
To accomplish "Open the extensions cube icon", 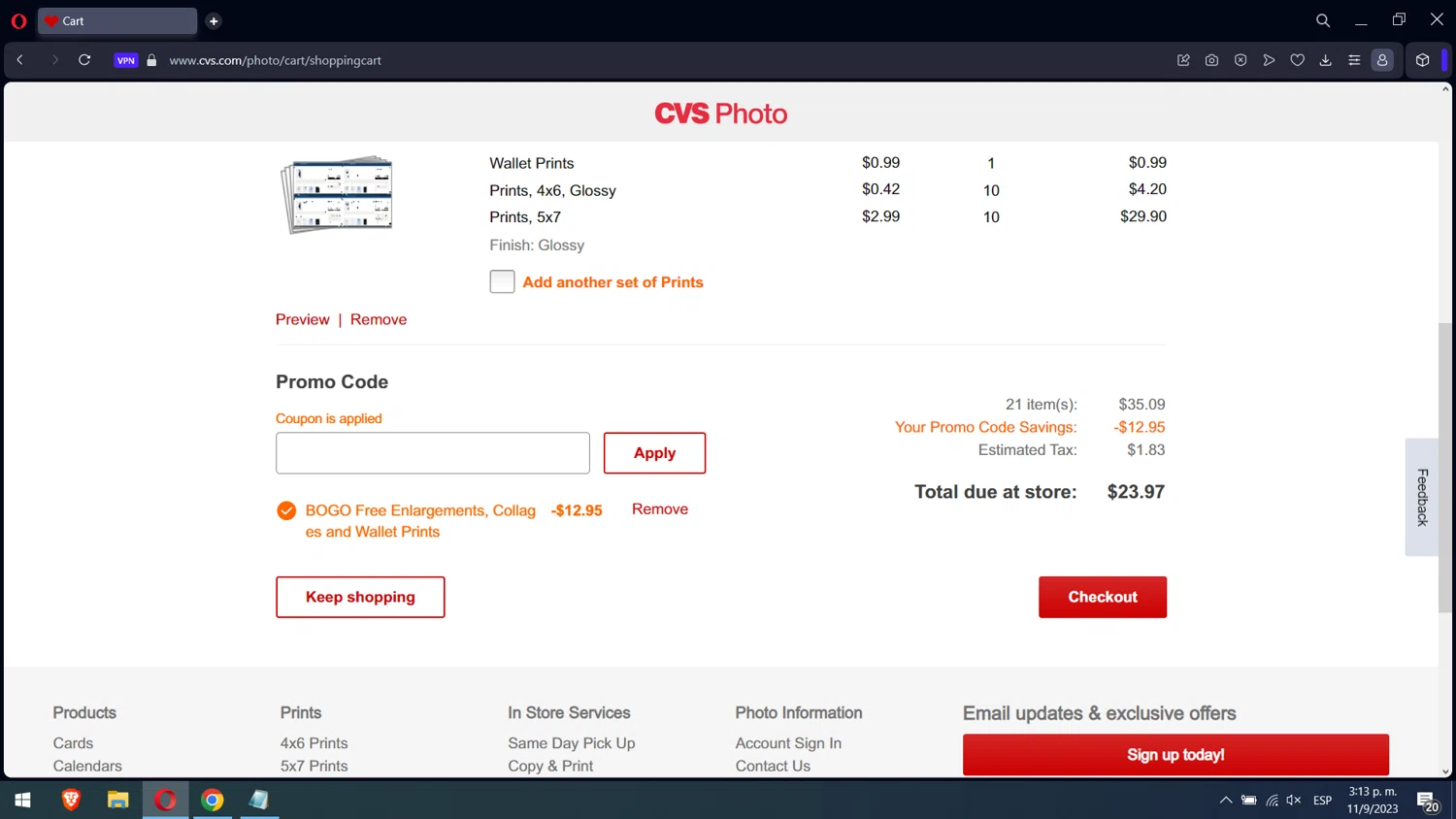I will (x=1422, y=60).
